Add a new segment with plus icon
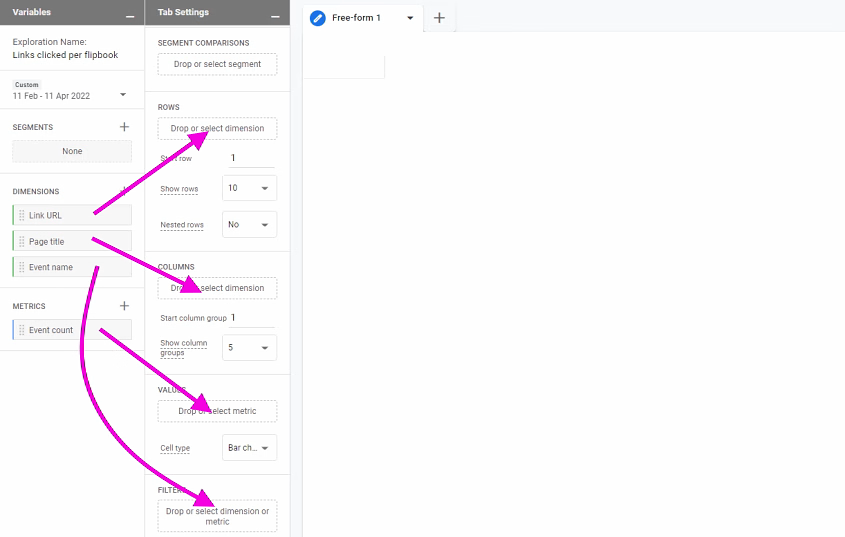 click(124, 127)
